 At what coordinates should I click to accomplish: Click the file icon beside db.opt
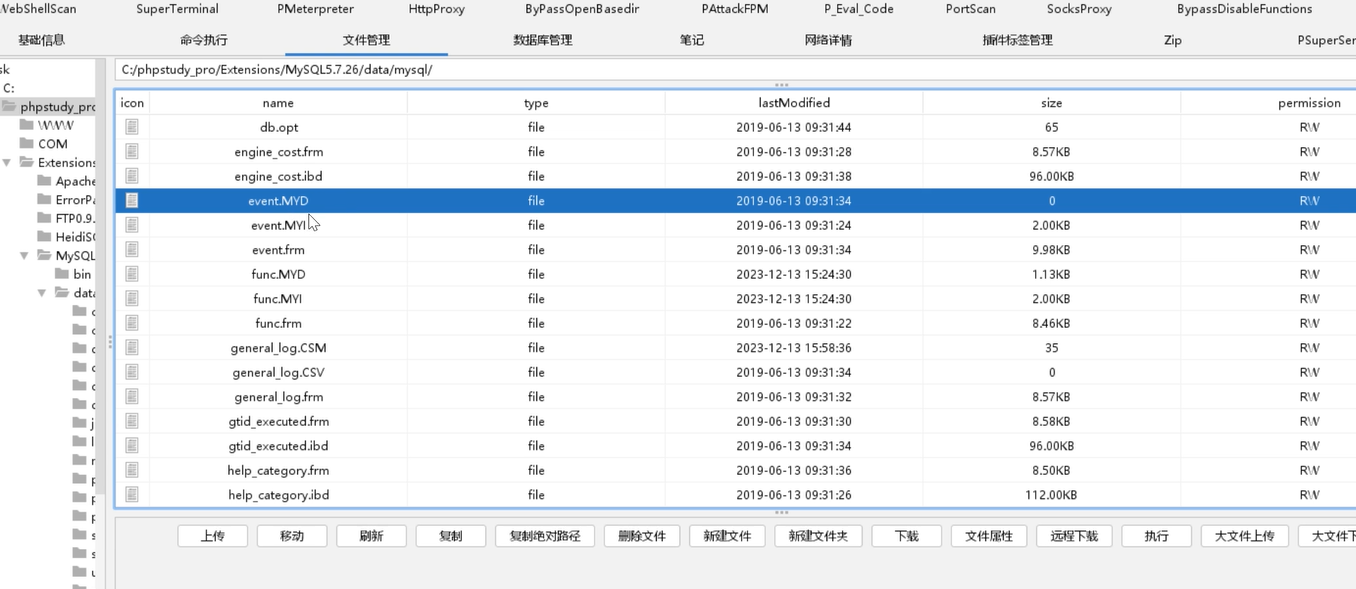click(x=132, y=127)
